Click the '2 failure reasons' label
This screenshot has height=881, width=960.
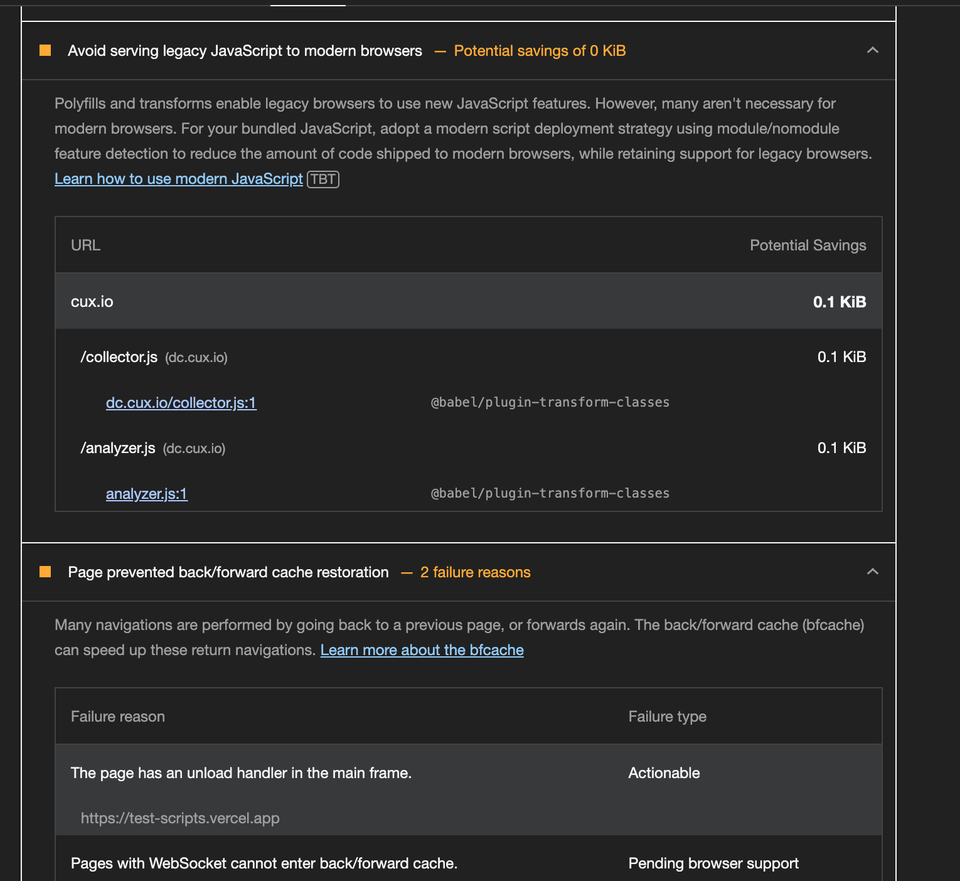pyautogui.click(x=475, y=572)
